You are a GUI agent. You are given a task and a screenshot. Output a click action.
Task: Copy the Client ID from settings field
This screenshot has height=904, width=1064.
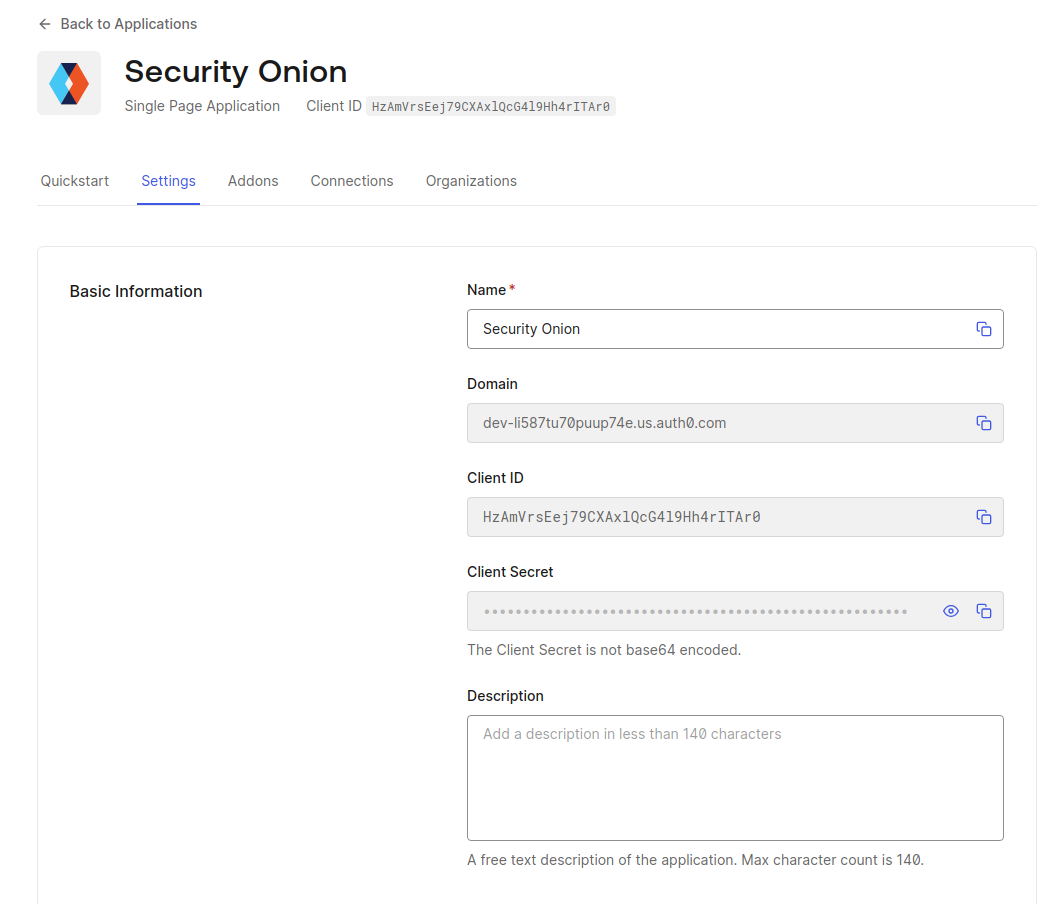point(984,517)
